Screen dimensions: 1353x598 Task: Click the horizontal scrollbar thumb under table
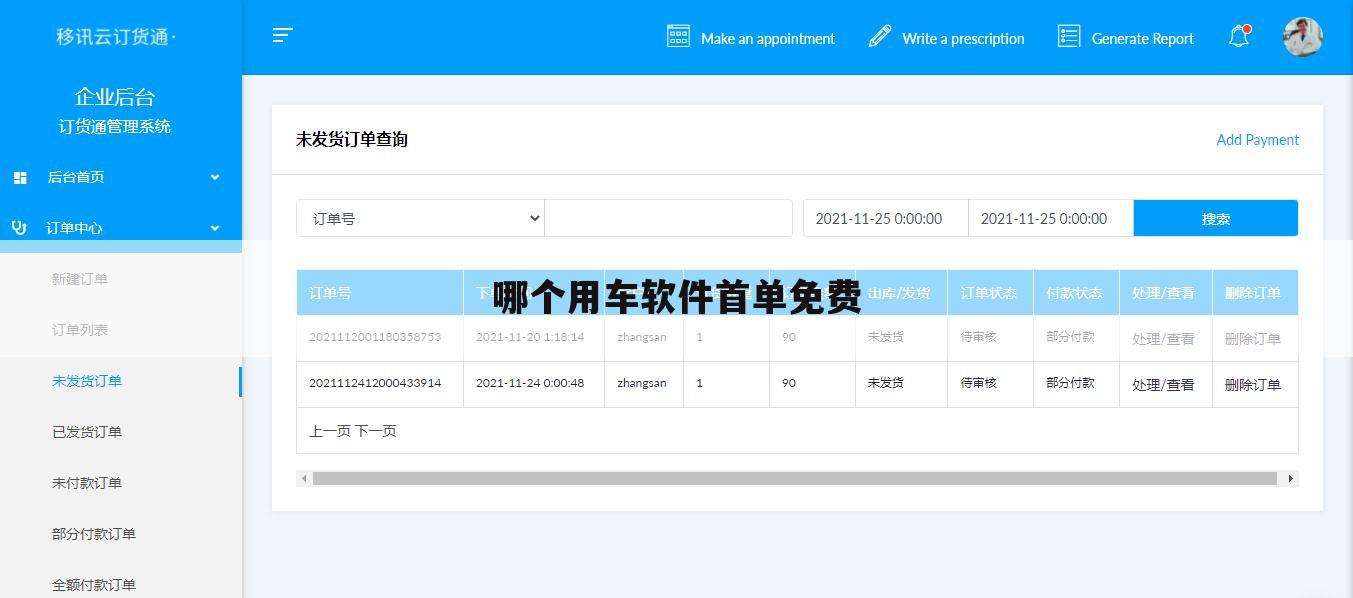tap(795, 478)
